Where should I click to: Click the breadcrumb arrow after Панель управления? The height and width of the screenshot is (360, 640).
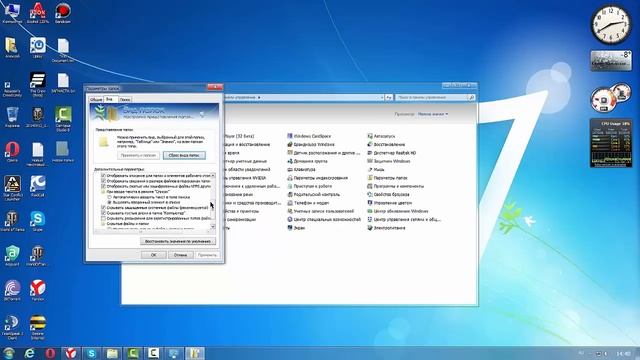(x=259, y=98)
